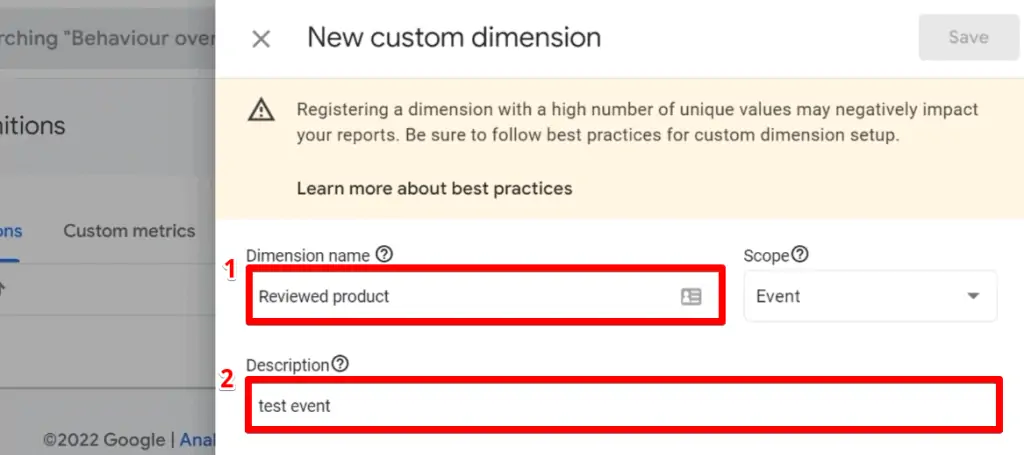Image resolution: width=1024 pixels, height=455 pixels.
Task: Switch to the Custom metrics tab
Action: point(129,231)
